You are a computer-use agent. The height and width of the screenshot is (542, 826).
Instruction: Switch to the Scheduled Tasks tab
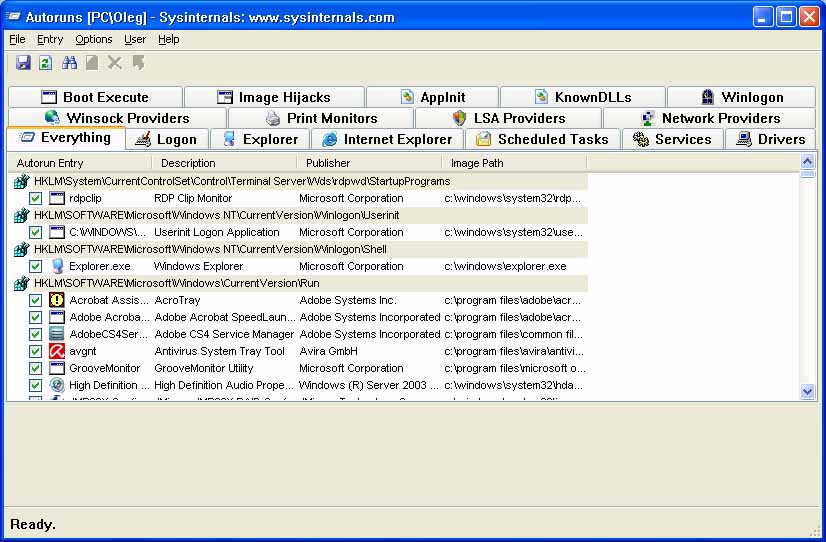point(542,139)
